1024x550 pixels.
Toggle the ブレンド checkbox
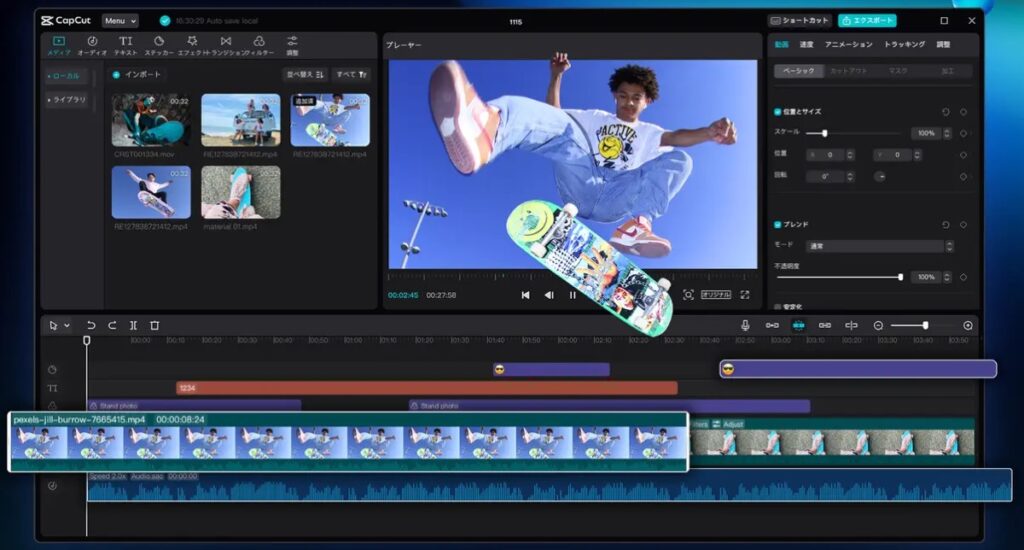point(778,225)
